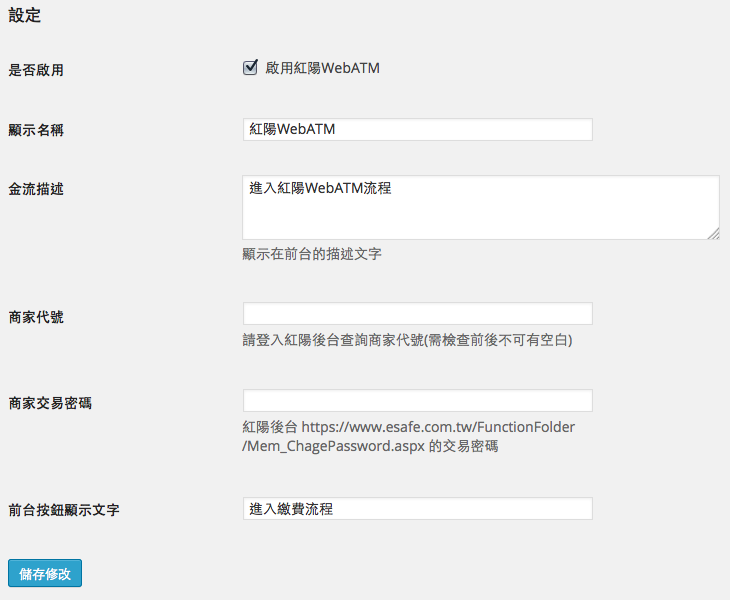This screenshot has height=600, width=730.
Task: Click the 啟用紅陽WebATM checkbox label text
Action: (323, 68)
